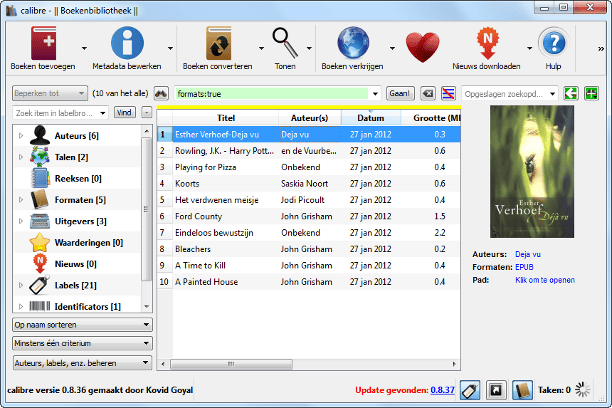This screenshot has height=408, width=612.
Task: Click the Gaan! search button
Action: click(x=400, y=93)
